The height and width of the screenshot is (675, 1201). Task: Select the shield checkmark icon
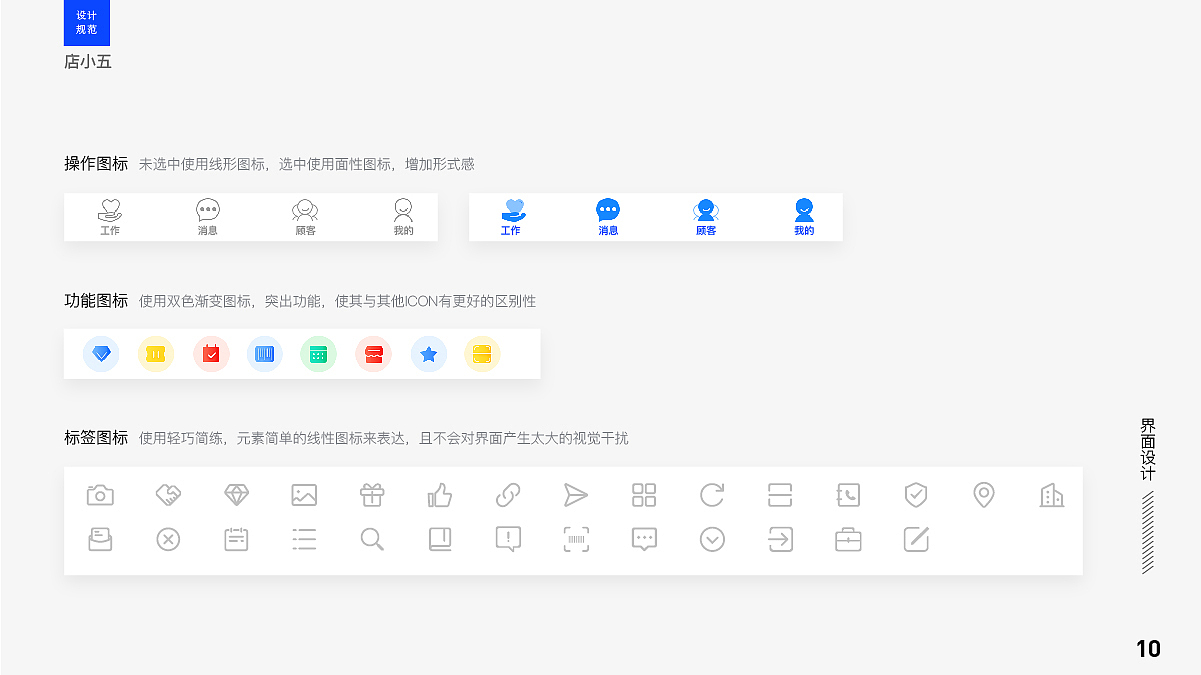coord(916,495)
